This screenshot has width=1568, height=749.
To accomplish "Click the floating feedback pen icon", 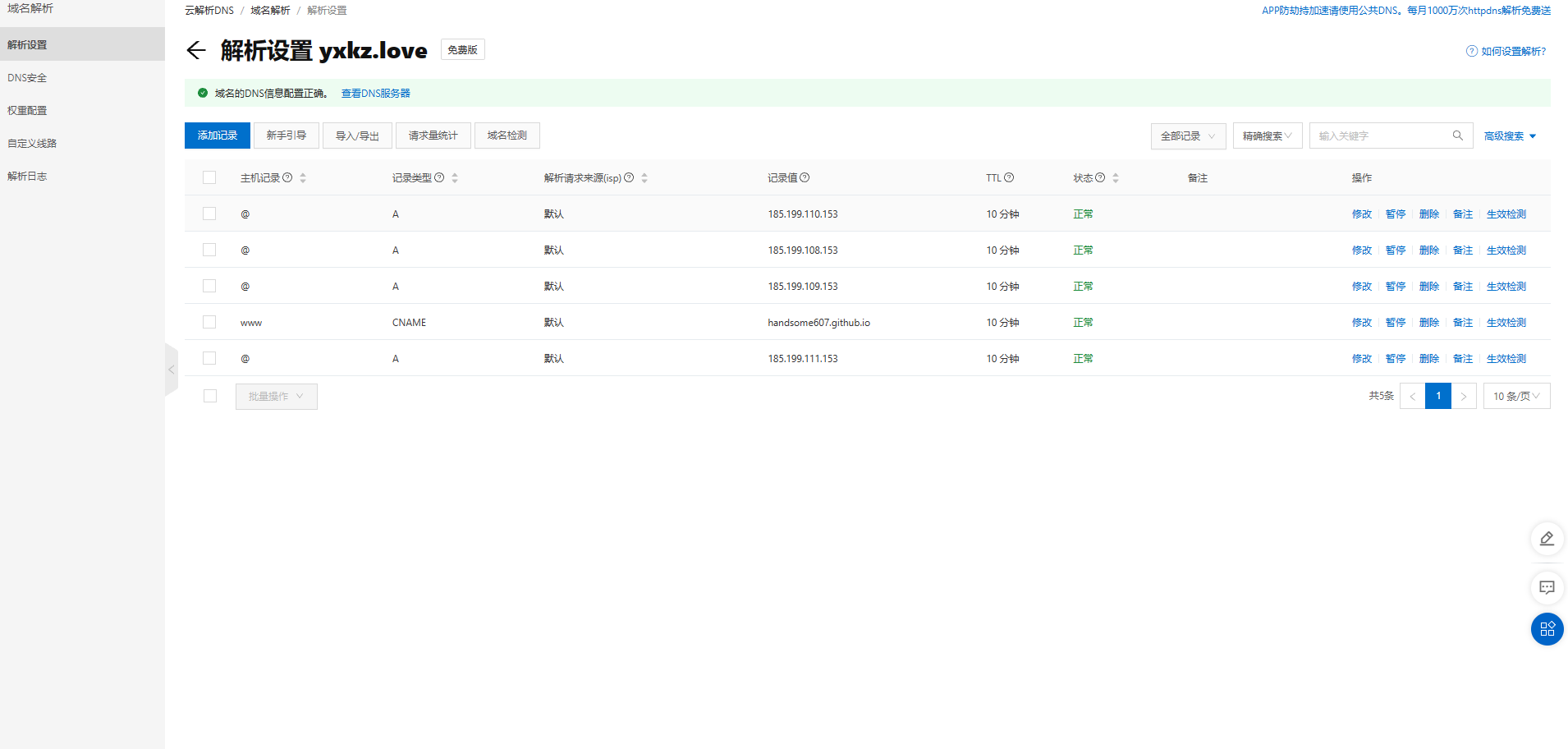I will (1547, 539).
